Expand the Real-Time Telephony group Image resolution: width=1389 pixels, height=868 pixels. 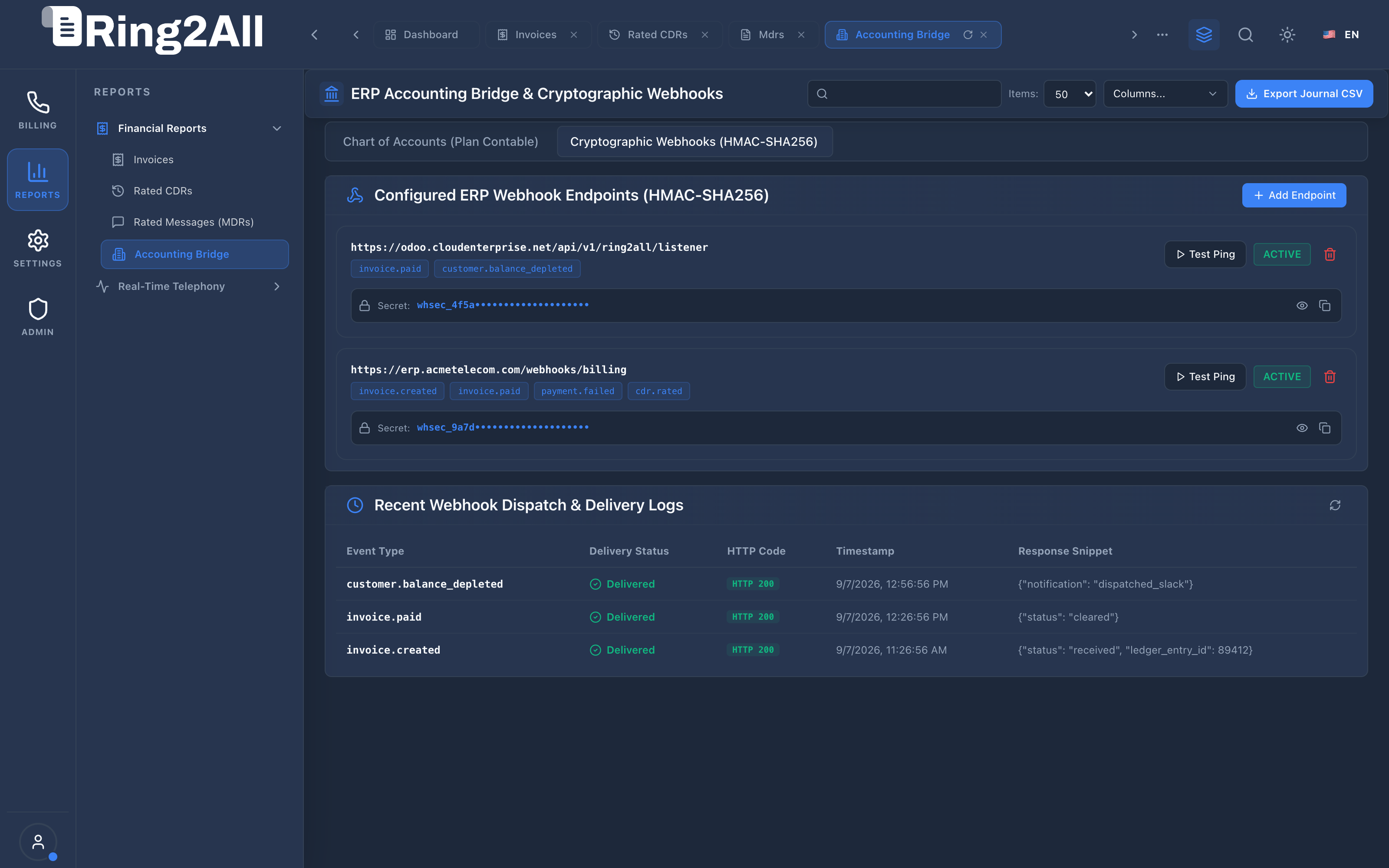point(189,286)
